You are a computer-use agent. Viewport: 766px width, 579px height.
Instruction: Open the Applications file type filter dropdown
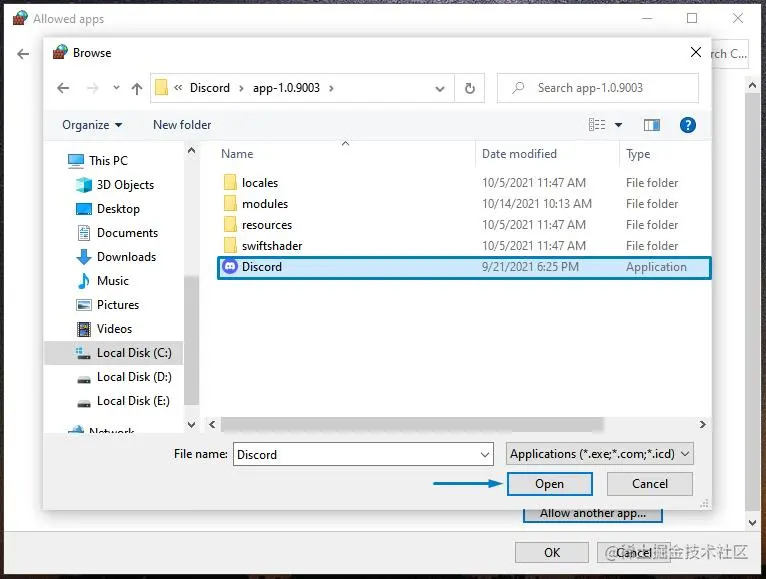tap(599, 454)
